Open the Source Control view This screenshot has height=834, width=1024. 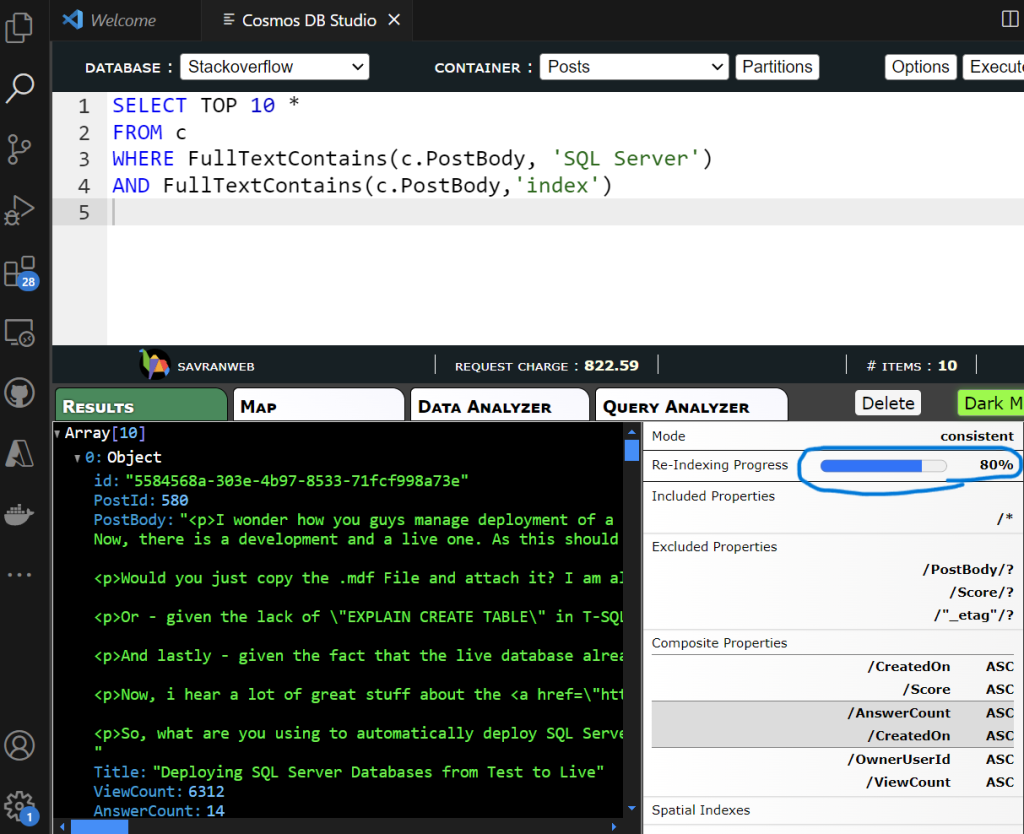click(19, 150)
